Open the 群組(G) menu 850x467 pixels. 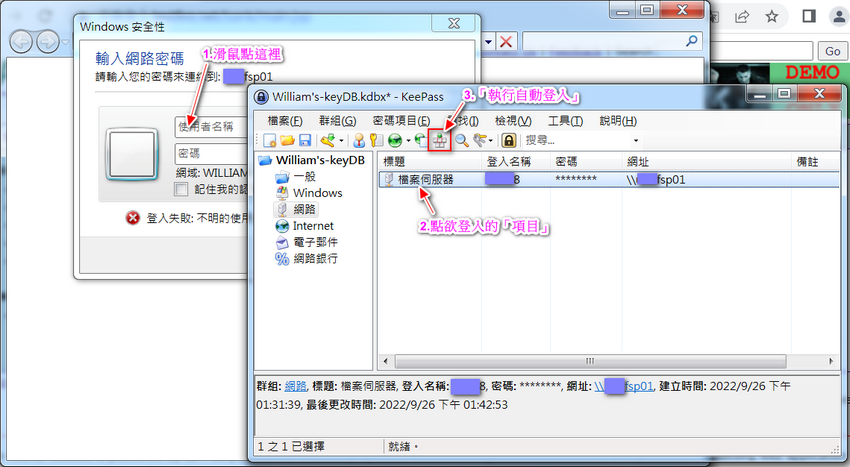[338, 121]
